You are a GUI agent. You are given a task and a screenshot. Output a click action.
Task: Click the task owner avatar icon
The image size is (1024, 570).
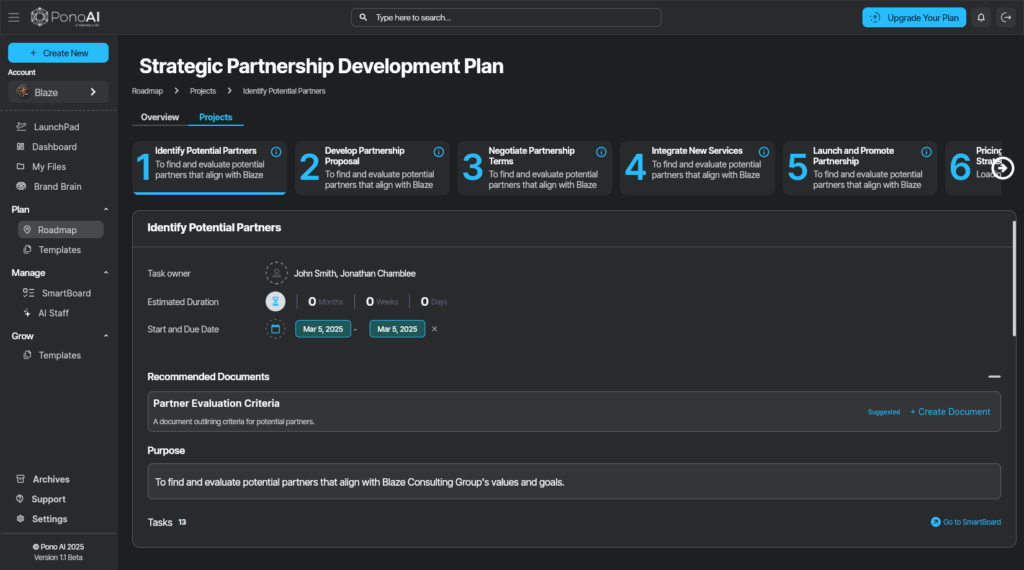[275, 273]
